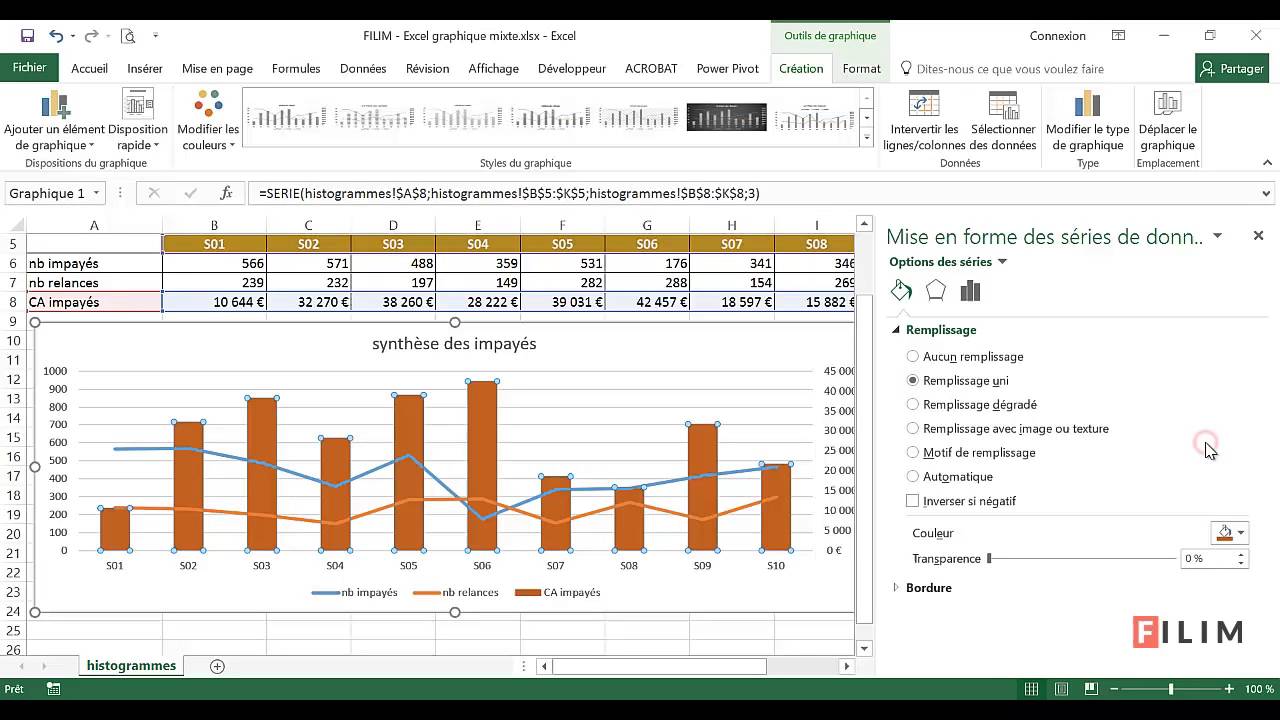The width and height of the screenshot is (1280, 720).
Task: Click the Redo arrow icon
Action: tap(92, 36)
